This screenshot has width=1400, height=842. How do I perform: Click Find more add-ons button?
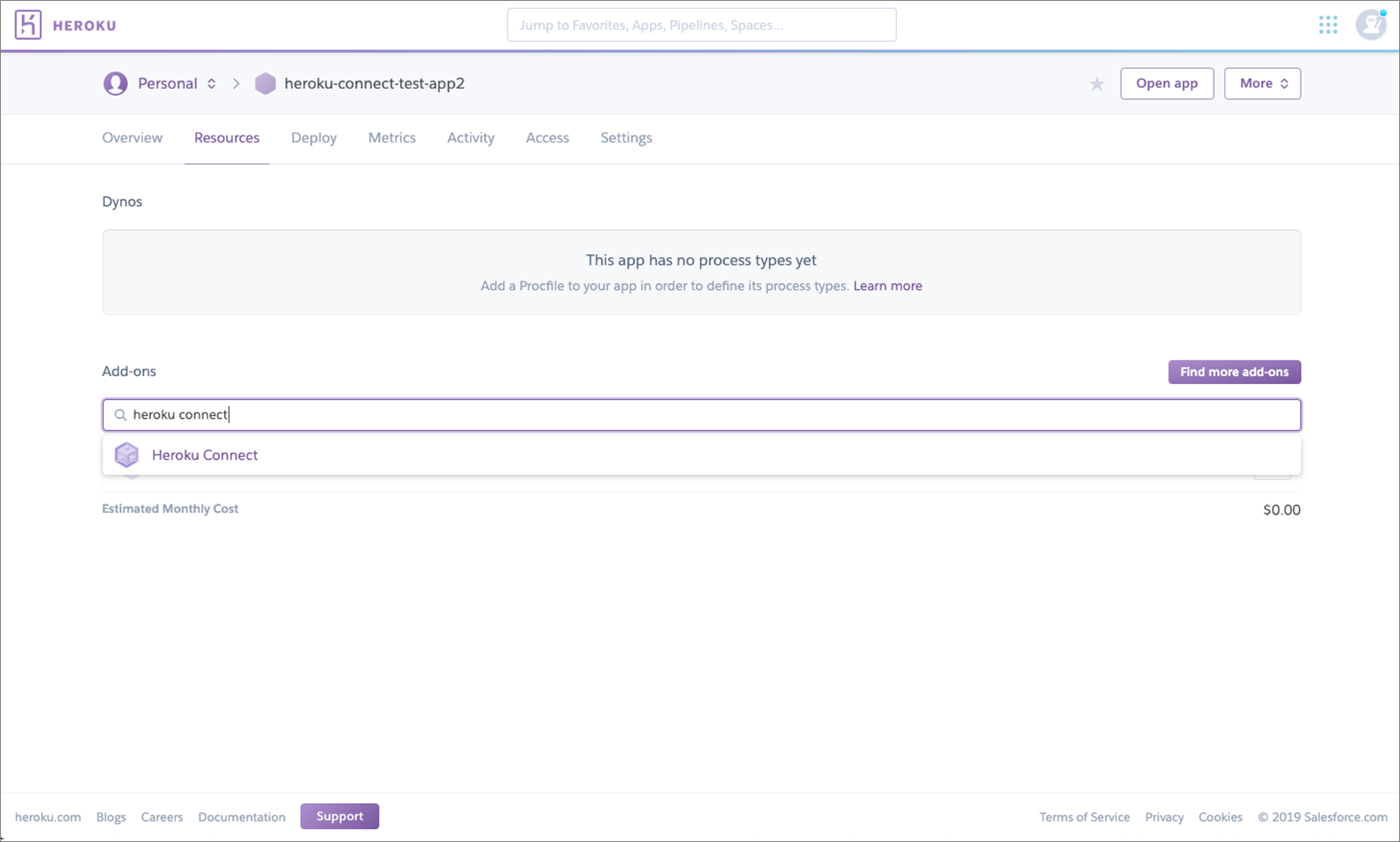click(1234, 372)
